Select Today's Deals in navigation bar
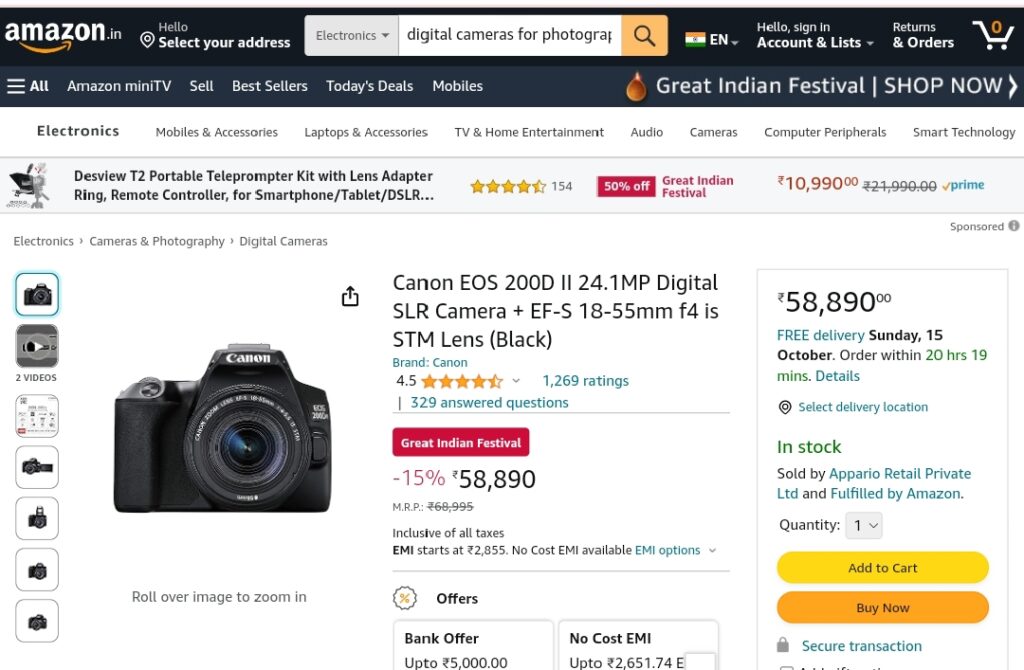 click(x=370, y=86)
